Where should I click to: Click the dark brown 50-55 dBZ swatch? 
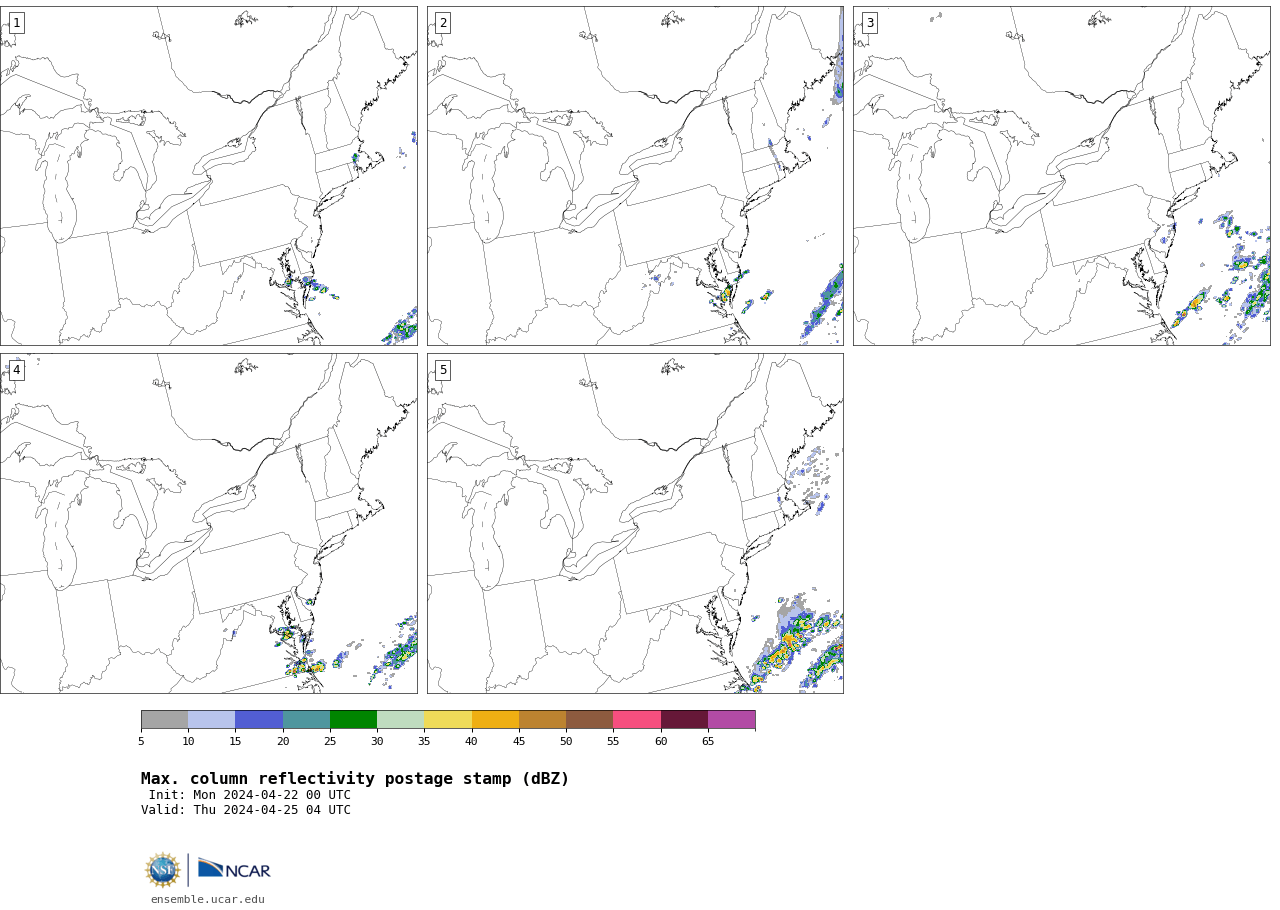[x=589, y=720]
